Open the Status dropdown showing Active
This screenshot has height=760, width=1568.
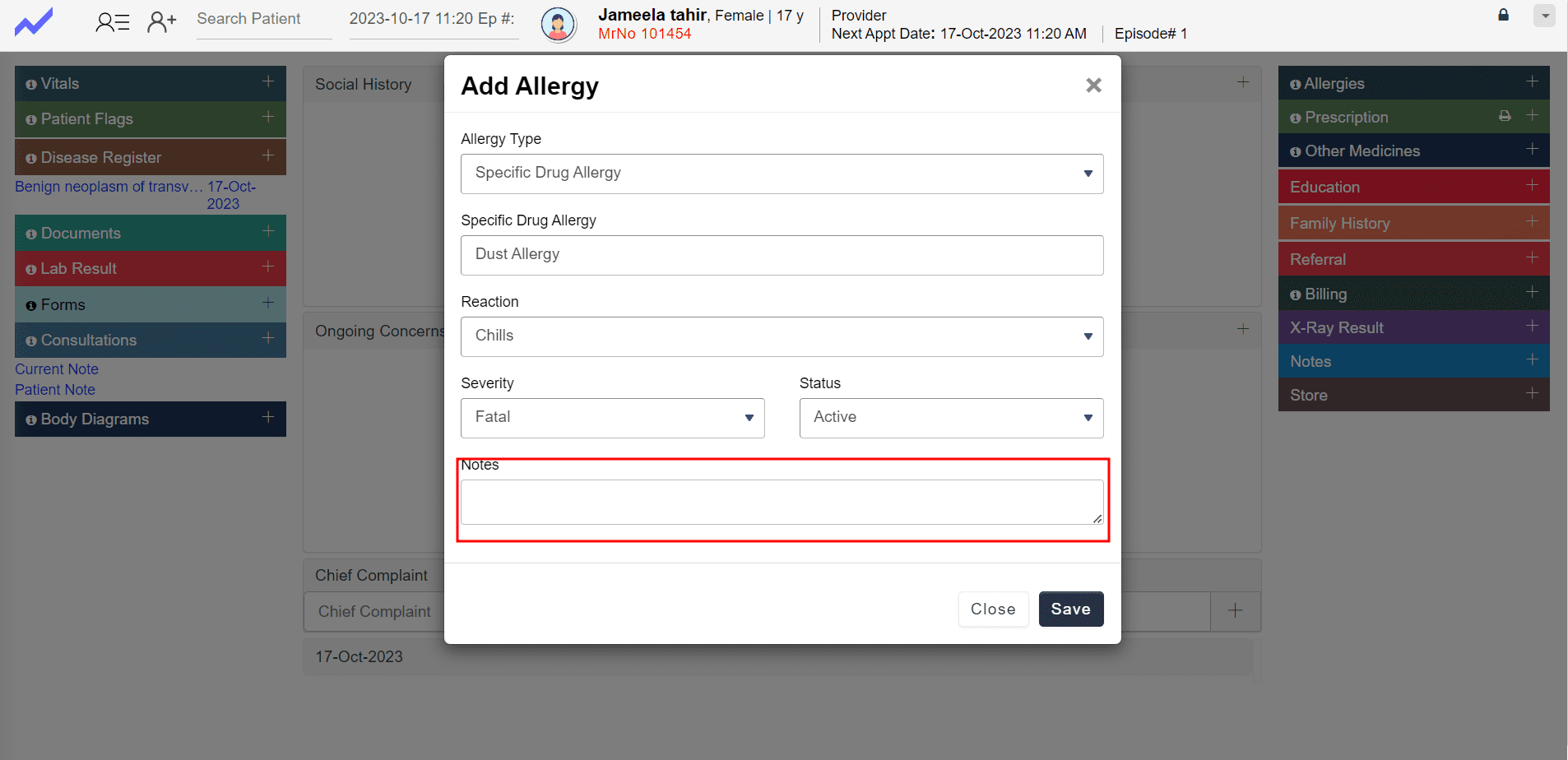click(951, 418)
